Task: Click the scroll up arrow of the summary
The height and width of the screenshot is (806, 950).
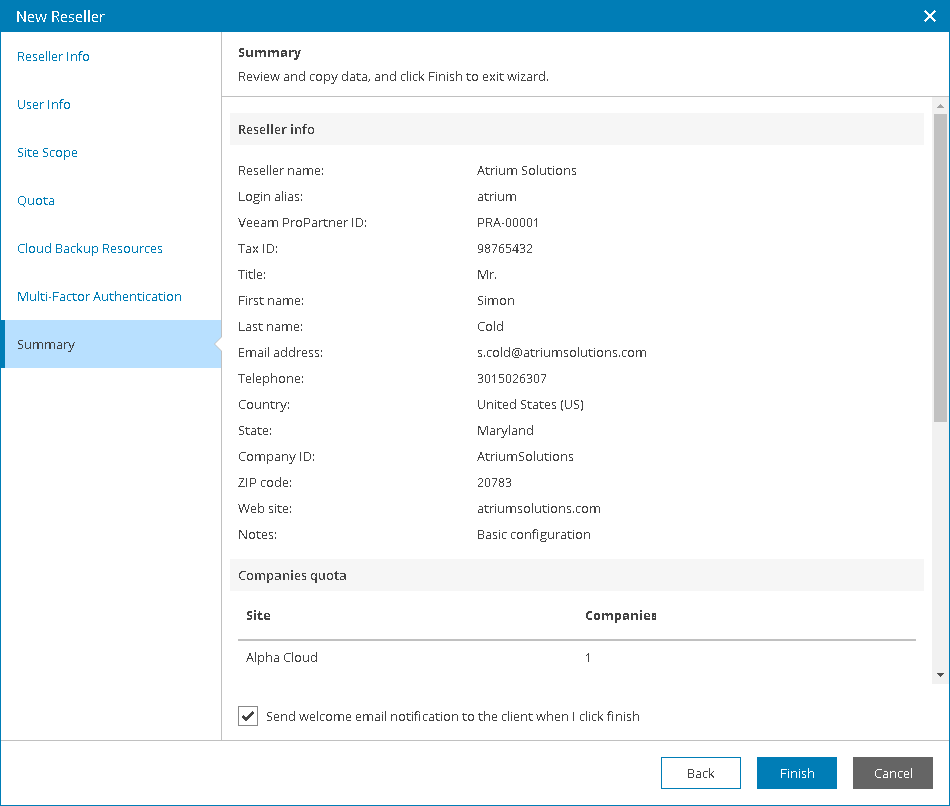Action: coord(940,106)
